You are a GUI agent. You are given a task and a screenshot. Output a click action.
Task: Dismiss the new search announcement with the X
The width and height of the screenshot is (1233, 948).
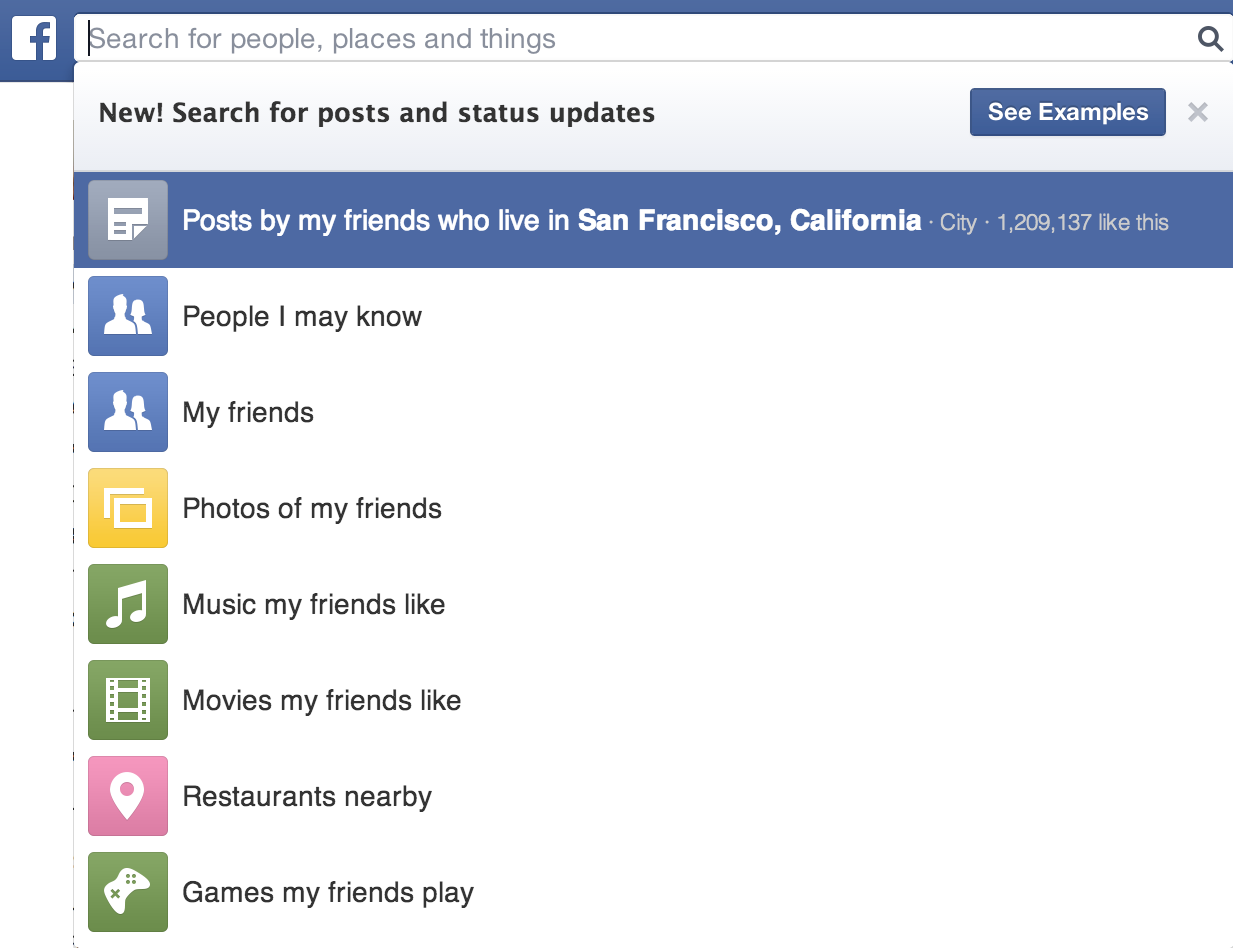click(x=1197, y=112)
